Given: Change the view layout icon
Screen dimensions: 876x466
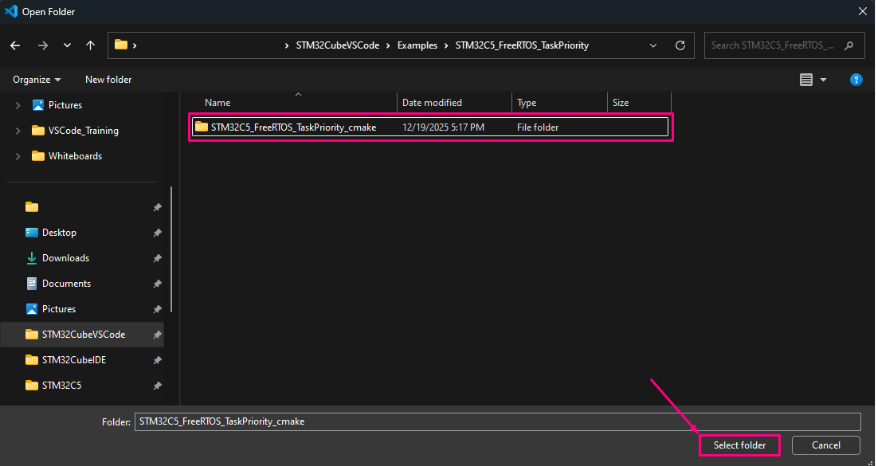Looking at the screenshot, I should [x=806, y=80].
